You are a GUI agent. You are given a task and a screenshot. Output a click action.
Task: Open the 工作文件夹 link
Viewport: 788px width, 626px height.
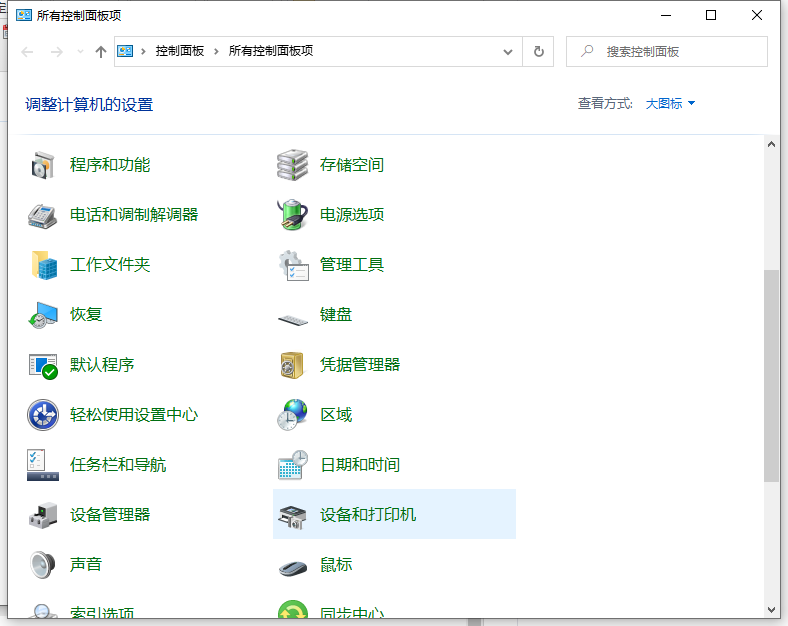pos(110,265)
